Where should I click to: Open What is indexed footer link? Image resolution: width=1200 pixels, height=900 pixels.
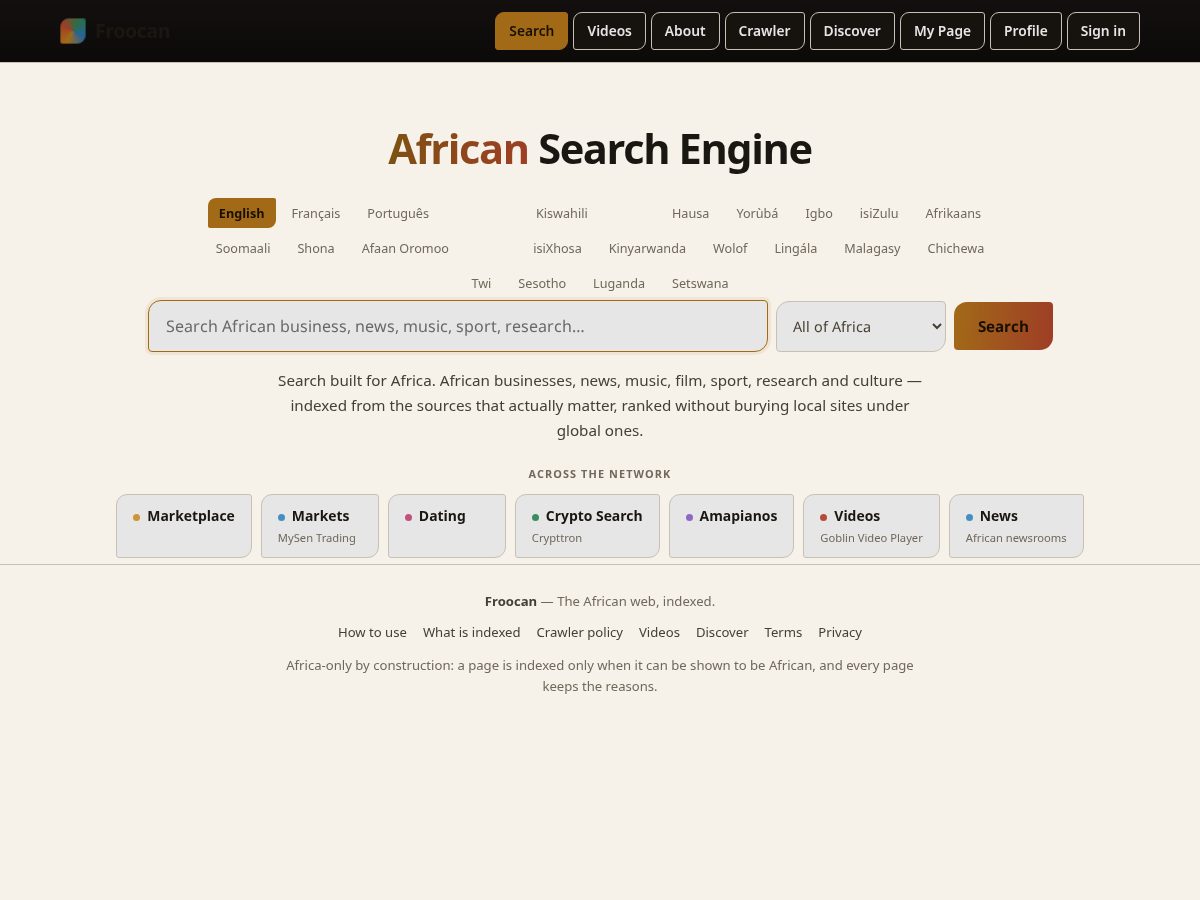pos(471,632)
